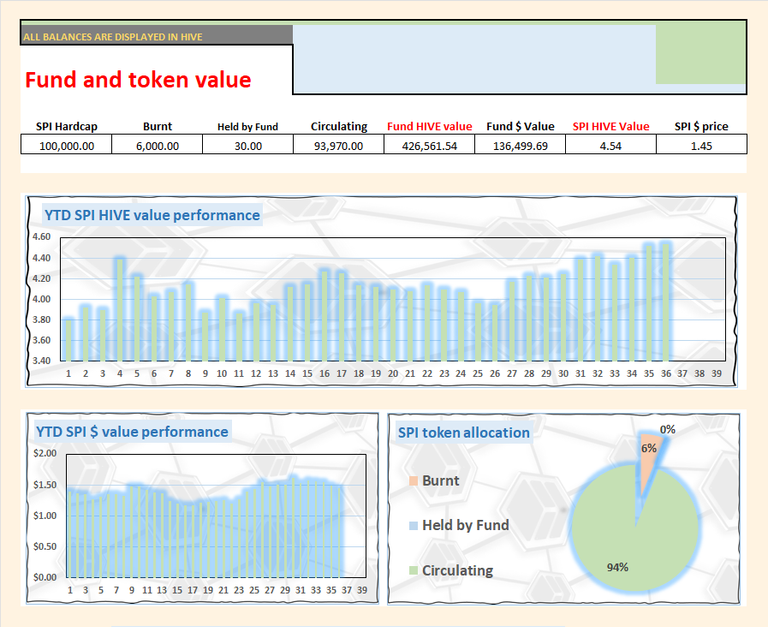Screen dimensions: 768x627
Task: Click the x-axis label 39 in HIVE chart
Action: (717, 373)
